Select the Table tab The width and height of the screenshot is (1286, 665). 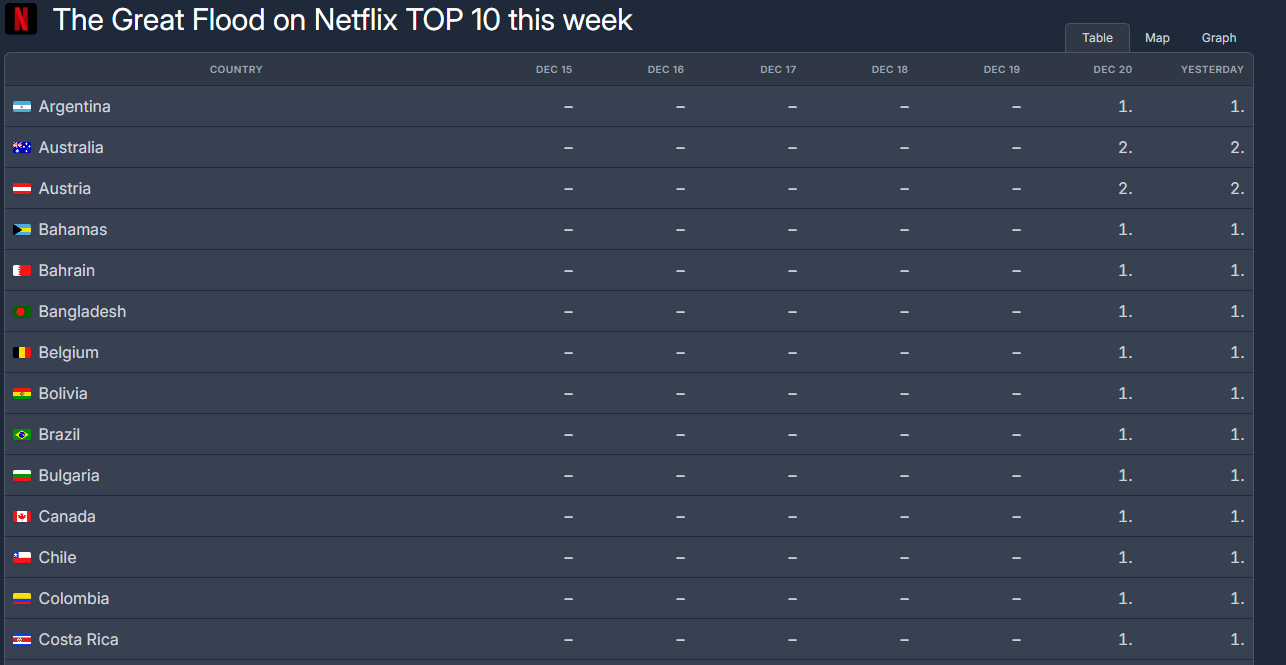click(x=1097, y=38)
